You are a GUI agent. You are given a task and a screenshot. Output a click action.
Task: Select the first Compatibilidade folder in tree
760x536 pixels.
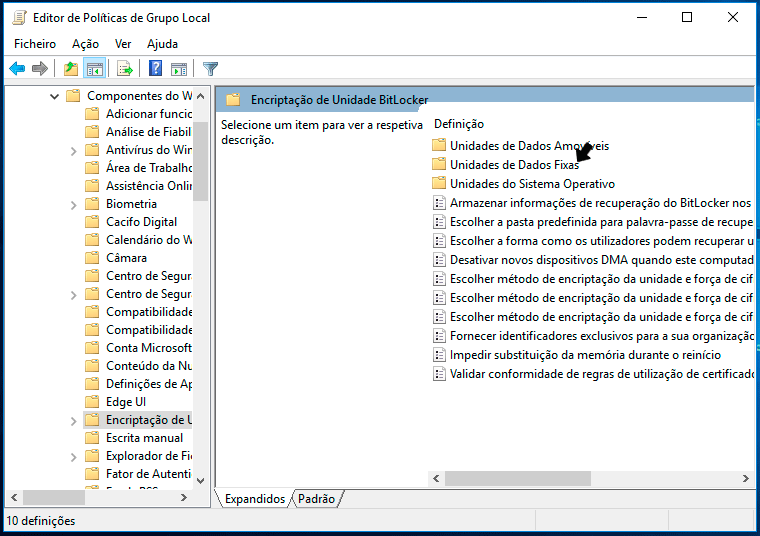click(139, 312)
